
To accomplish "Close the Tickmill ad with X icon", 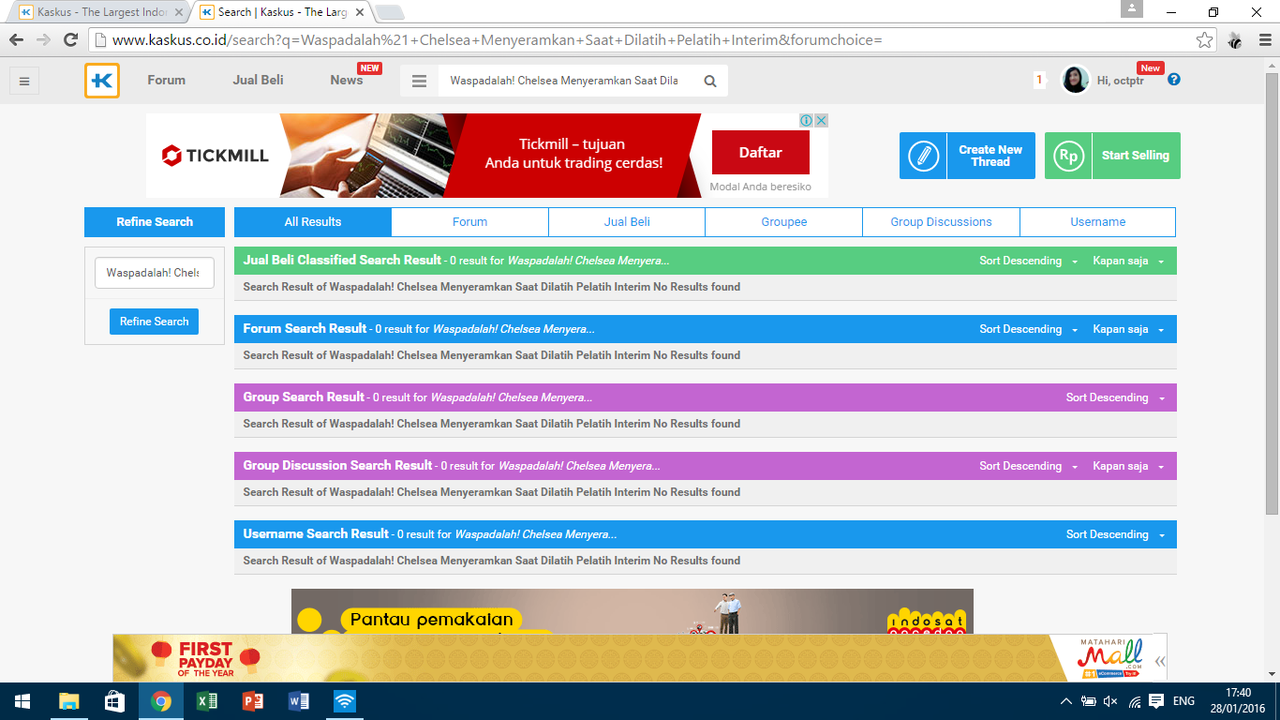I will click(822, 120).
